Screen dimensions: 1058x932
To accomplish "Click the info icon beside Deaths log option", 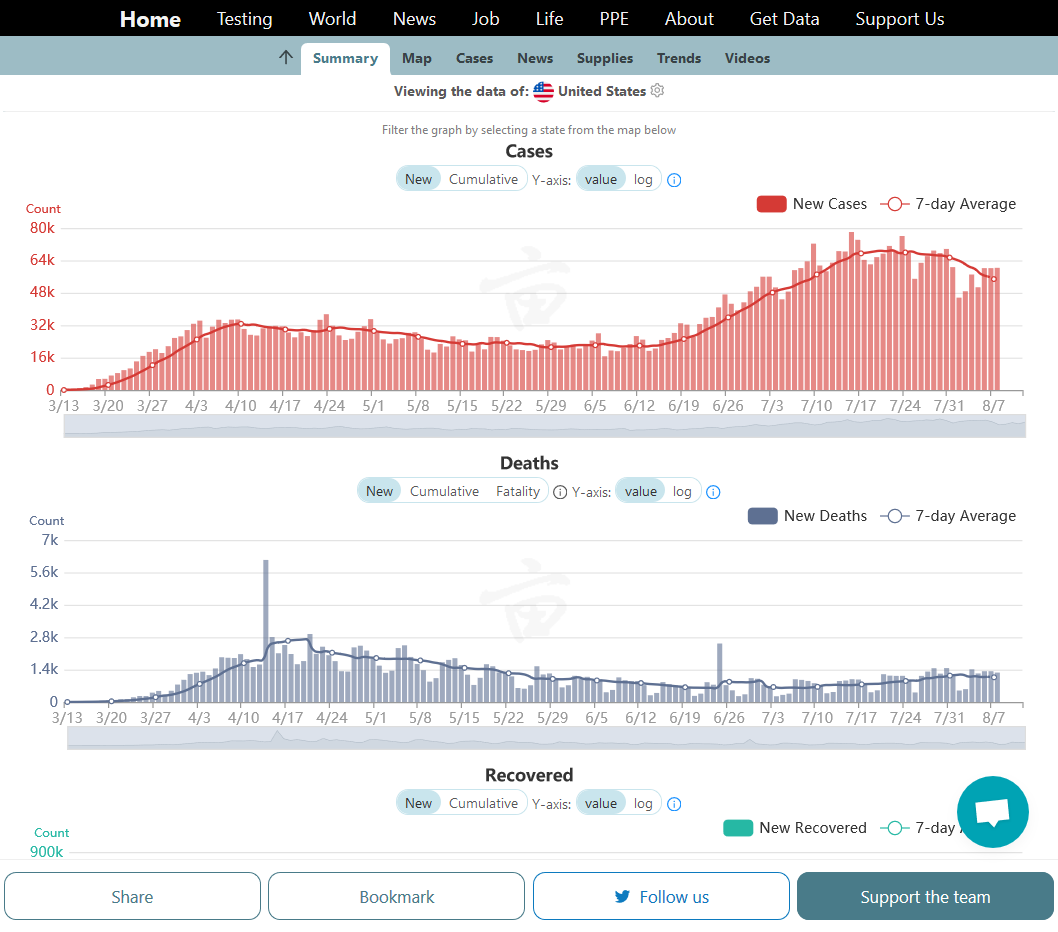I will pos(713,492).
